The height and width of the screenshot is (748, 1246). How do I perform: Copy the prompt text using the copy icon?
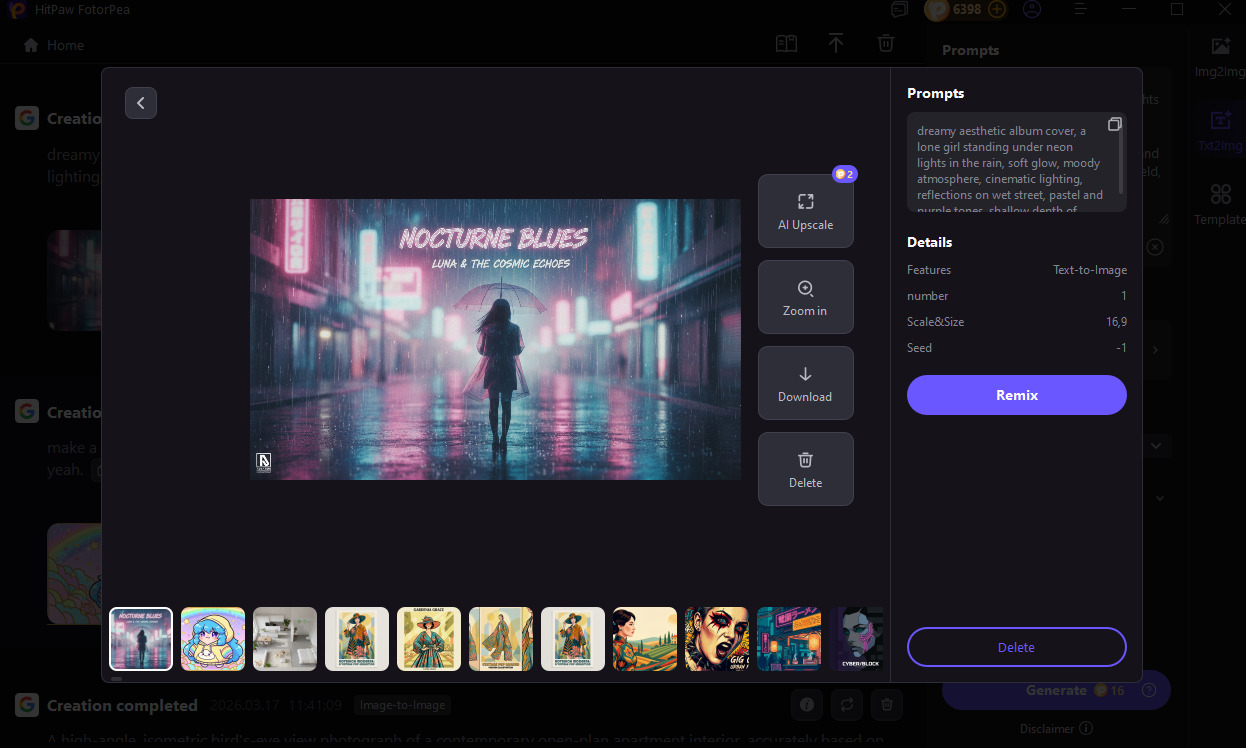click(x=1114, y=124)
